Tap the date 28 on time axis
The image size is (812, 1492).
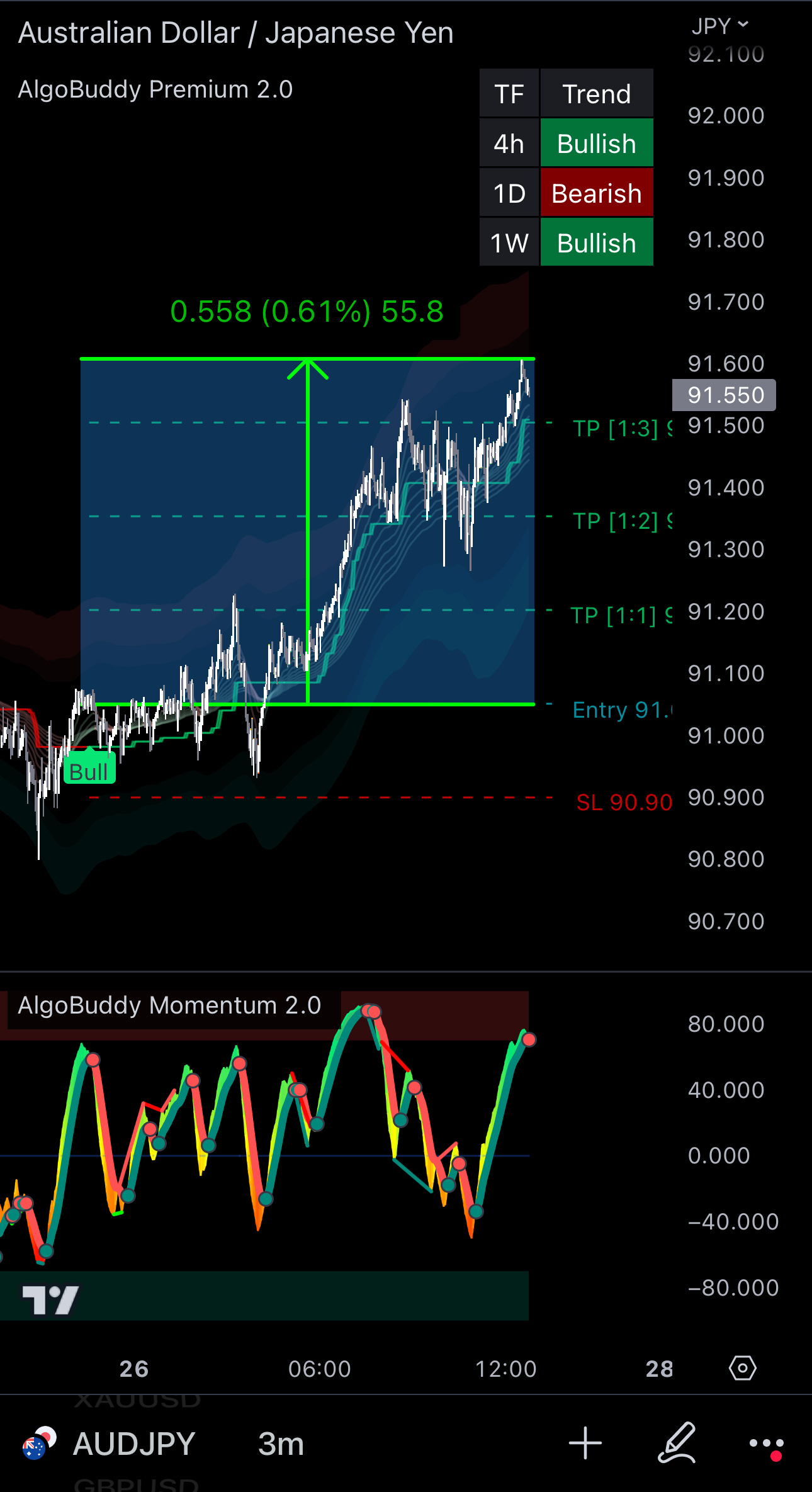coord(659,1369)
